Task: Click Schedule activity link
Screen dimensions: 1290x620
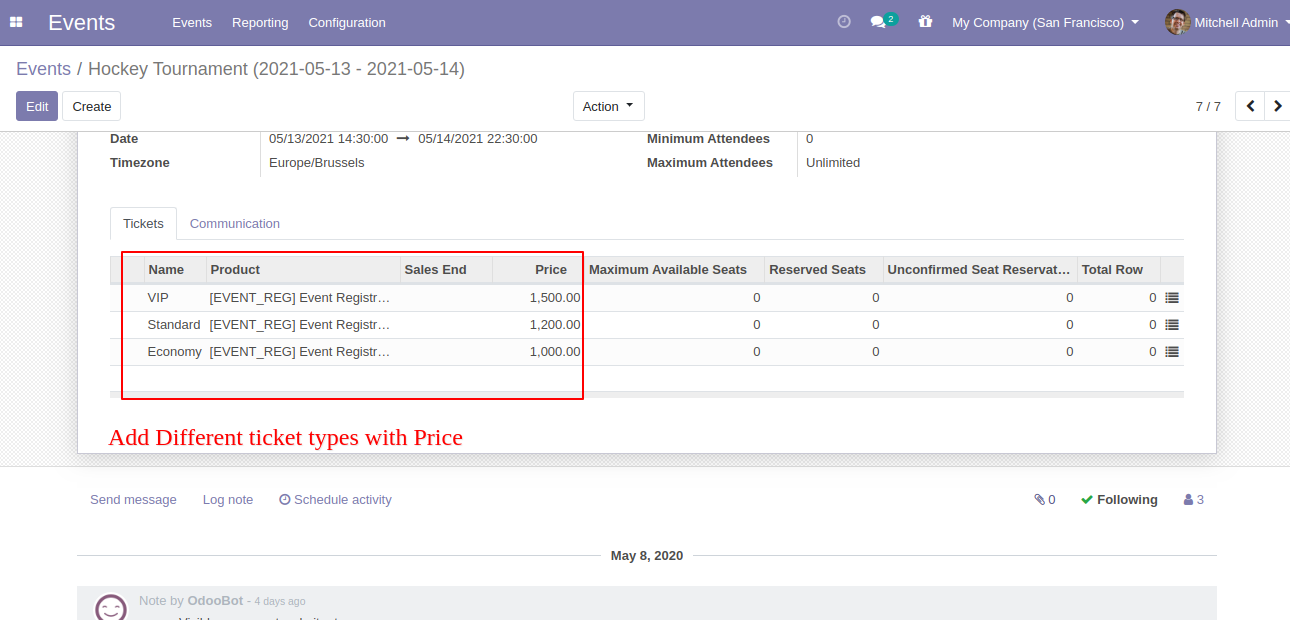Action: click(335, 500)
